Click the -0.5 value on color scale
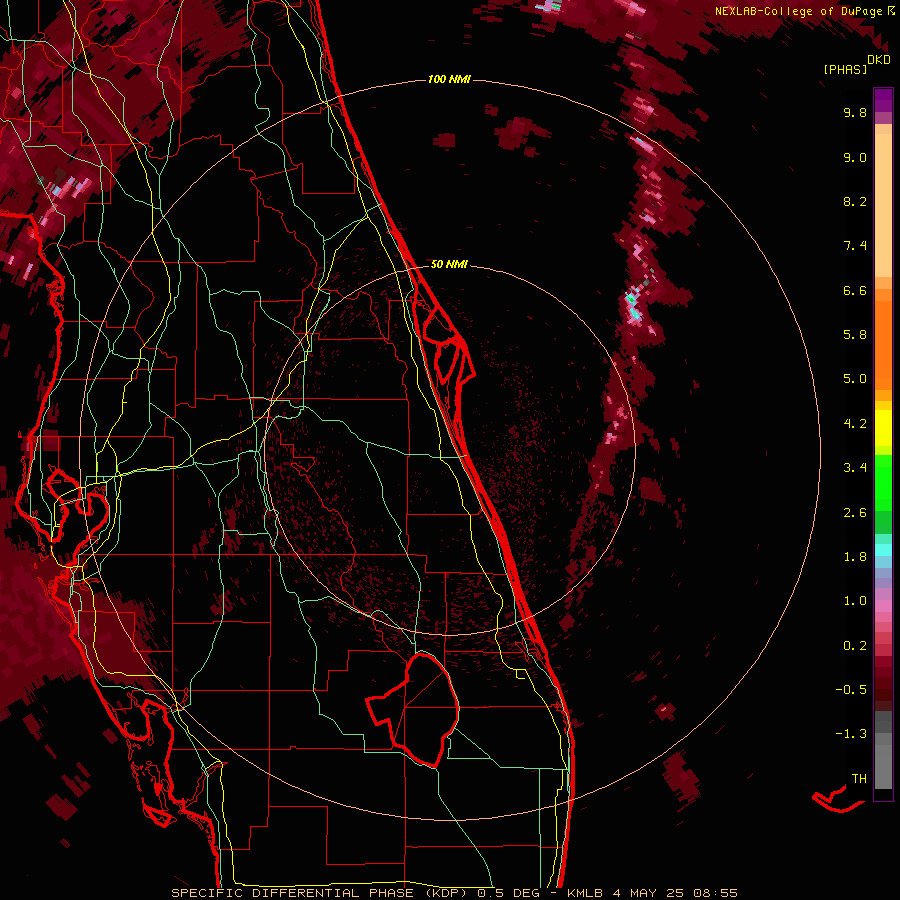This screenshot has width=900, height=900. coord(851,690)
